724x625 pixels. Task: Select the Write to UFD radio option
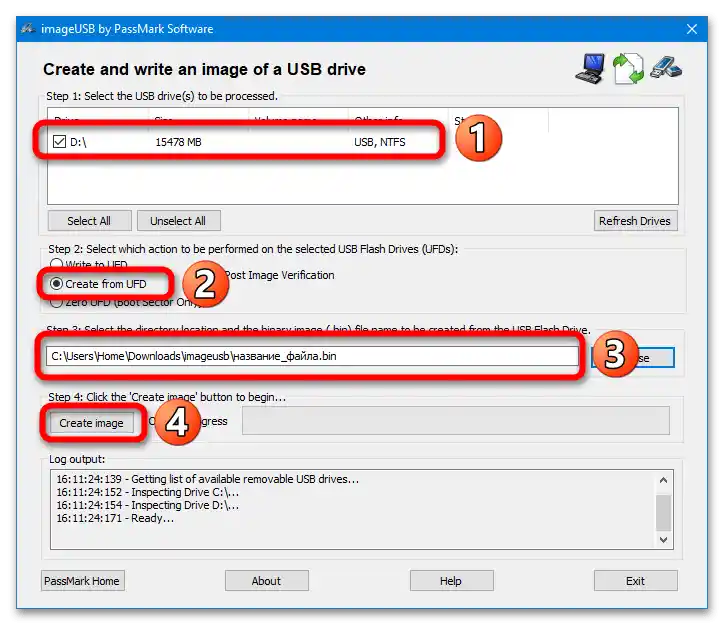tap(56, 264)
